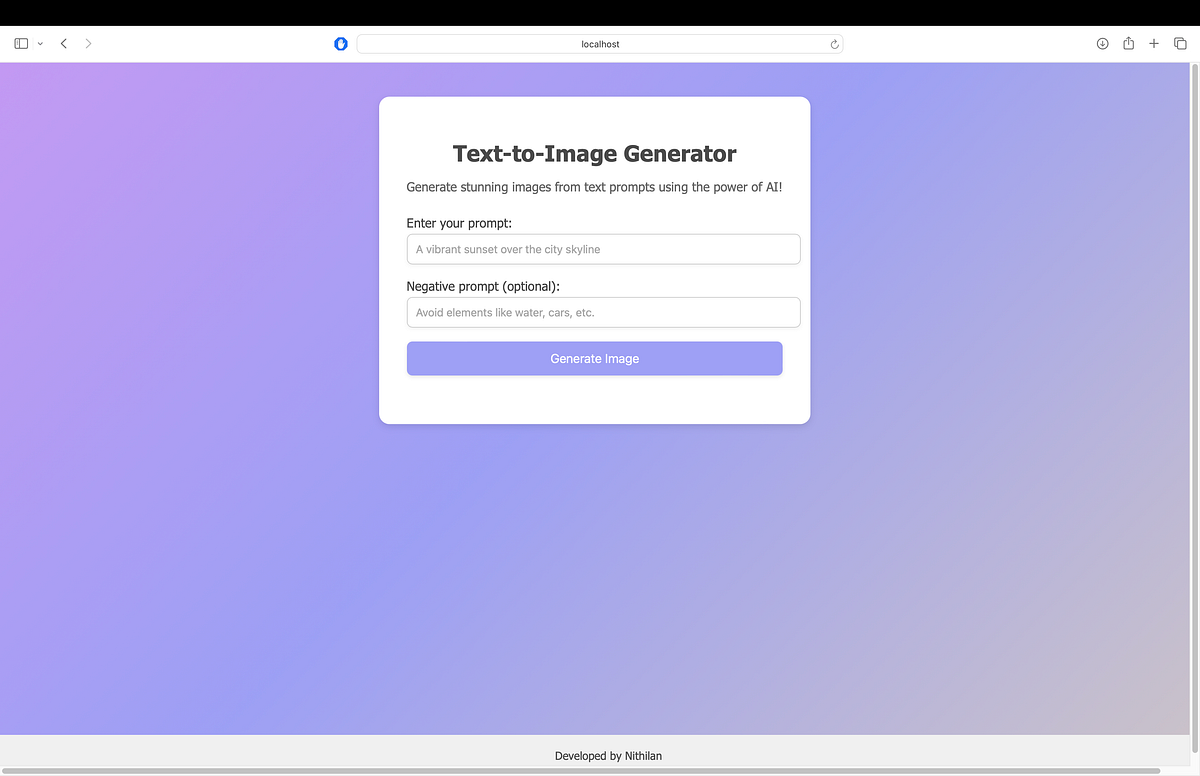Click the back navigation arrow

pyautogui.click(x=63, y=43)
